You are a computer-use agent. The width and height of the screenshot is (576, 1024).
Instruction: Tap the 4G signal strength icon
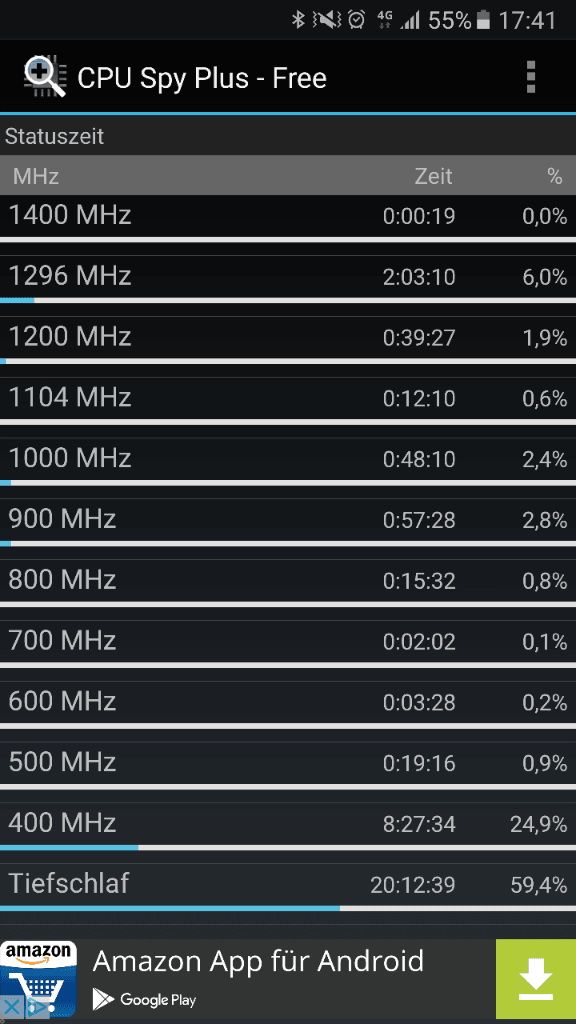coord(398,20)
